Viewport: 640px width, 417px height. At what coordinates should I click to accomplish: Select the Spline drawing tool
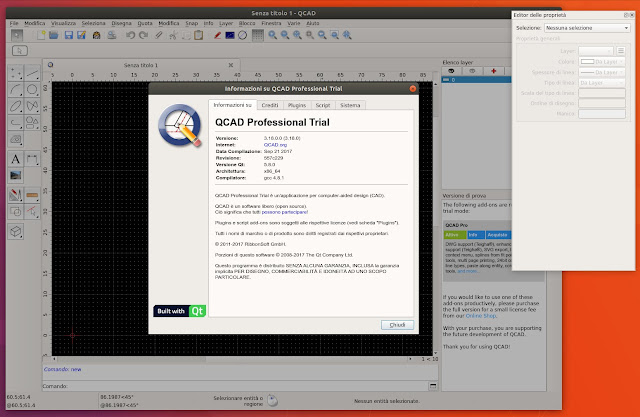[x=32, y=106]
